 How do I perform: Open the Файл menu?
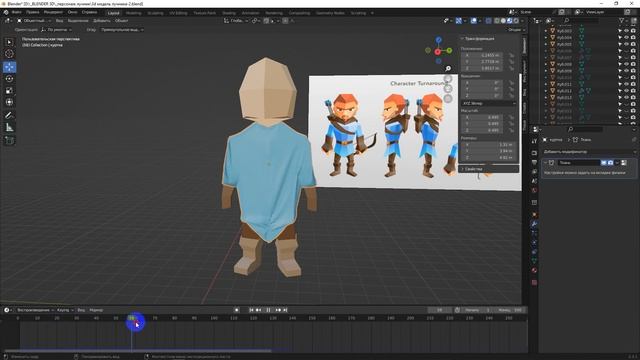pyautogui.click(x=17, y=12)
